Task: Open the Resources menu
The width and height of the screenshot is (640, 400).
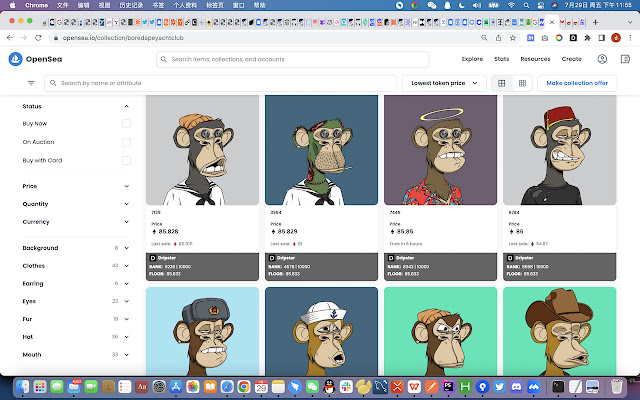Action: click(x=535, y=59)
